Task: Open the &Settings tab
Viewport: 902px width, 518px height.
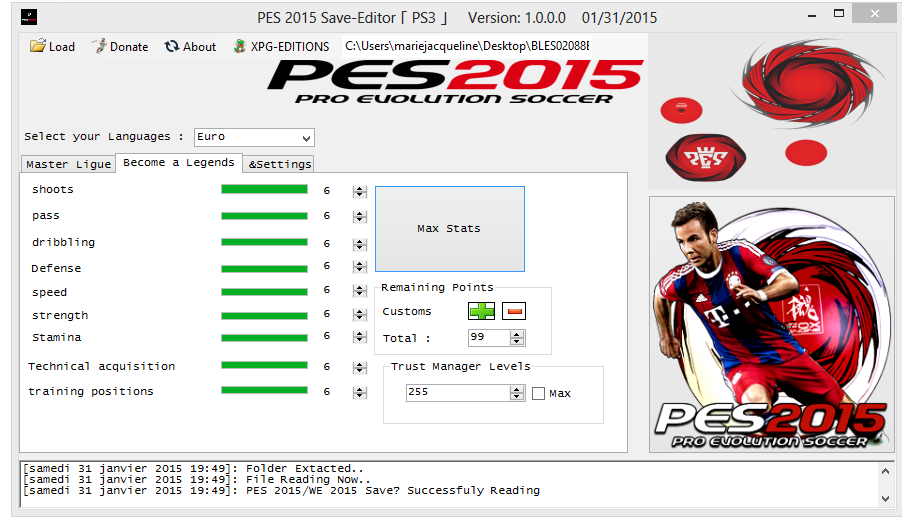Action: pyautogui.click(x=280, y=164)
